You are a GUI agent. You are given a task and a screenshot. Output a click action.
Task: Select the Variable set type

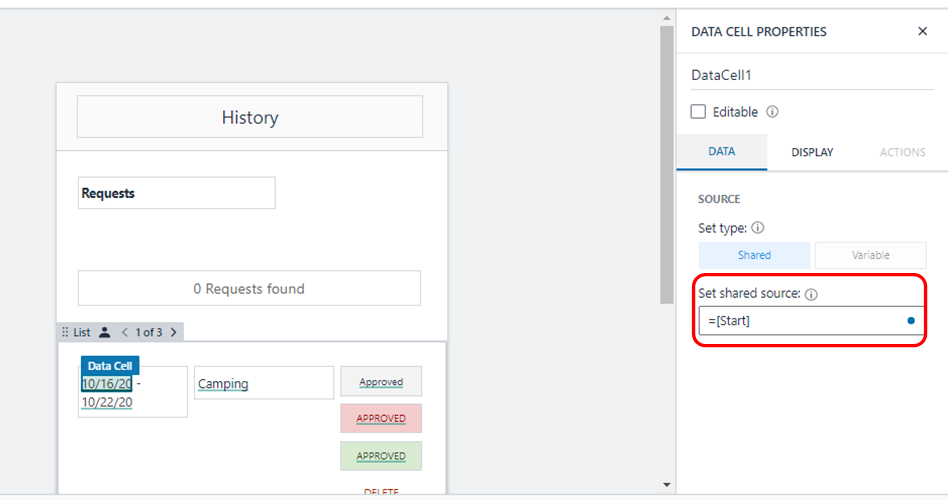point(870,255)
